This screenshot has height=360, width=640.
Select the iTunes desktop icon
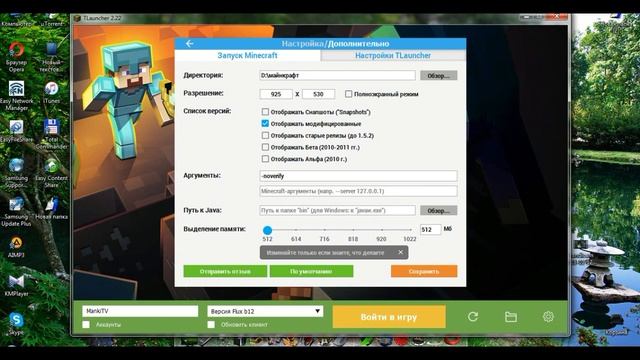(x=51, y=92)
